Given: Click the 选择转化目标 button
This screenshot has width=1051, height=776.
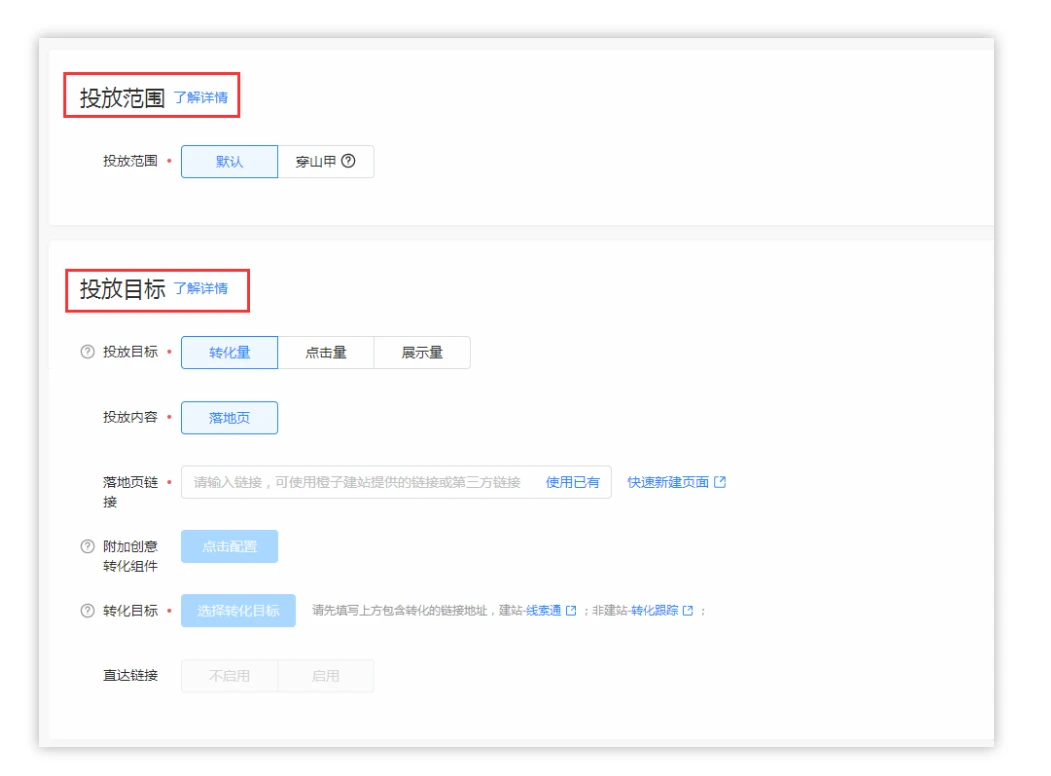Looking at the screenshot, I should [x=238, y=611].
